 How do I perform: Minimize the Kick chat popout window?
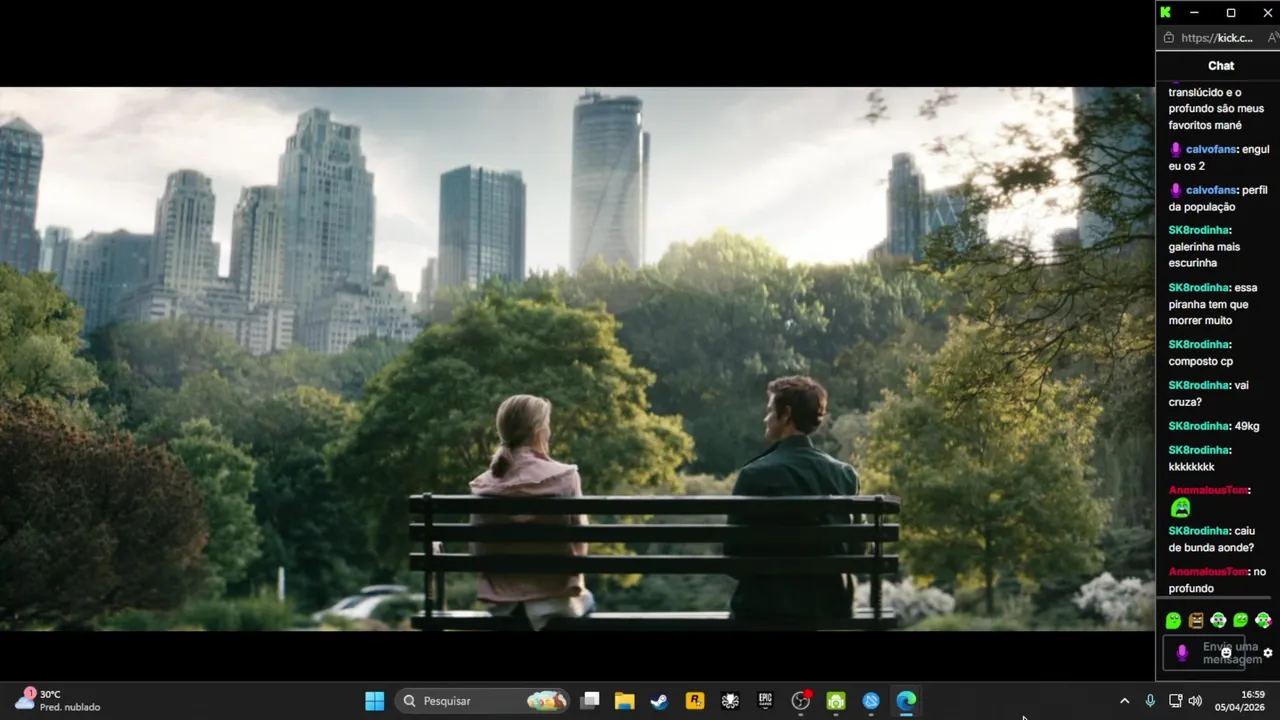[x=1194, y=12]
